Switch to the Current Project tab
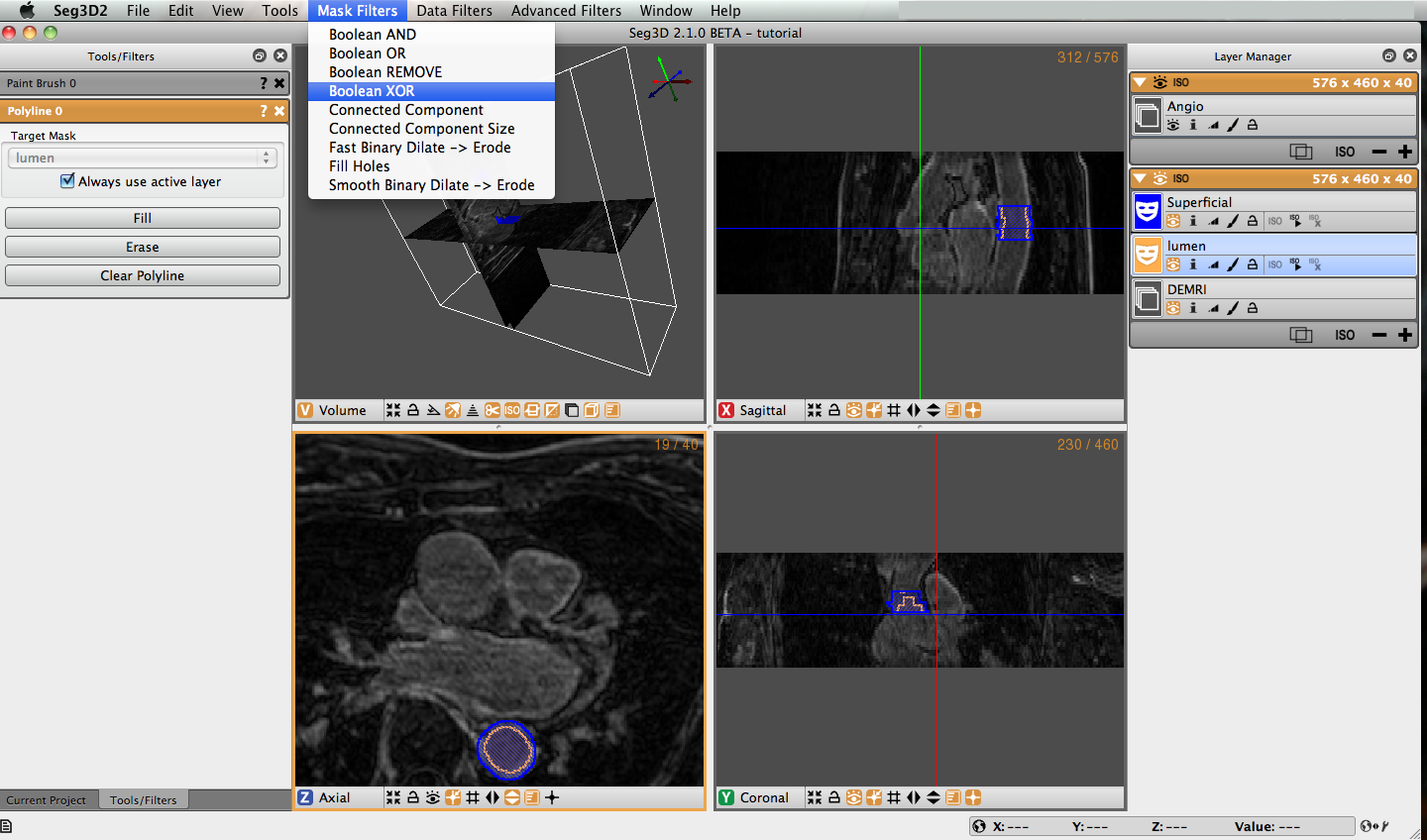 47,800
